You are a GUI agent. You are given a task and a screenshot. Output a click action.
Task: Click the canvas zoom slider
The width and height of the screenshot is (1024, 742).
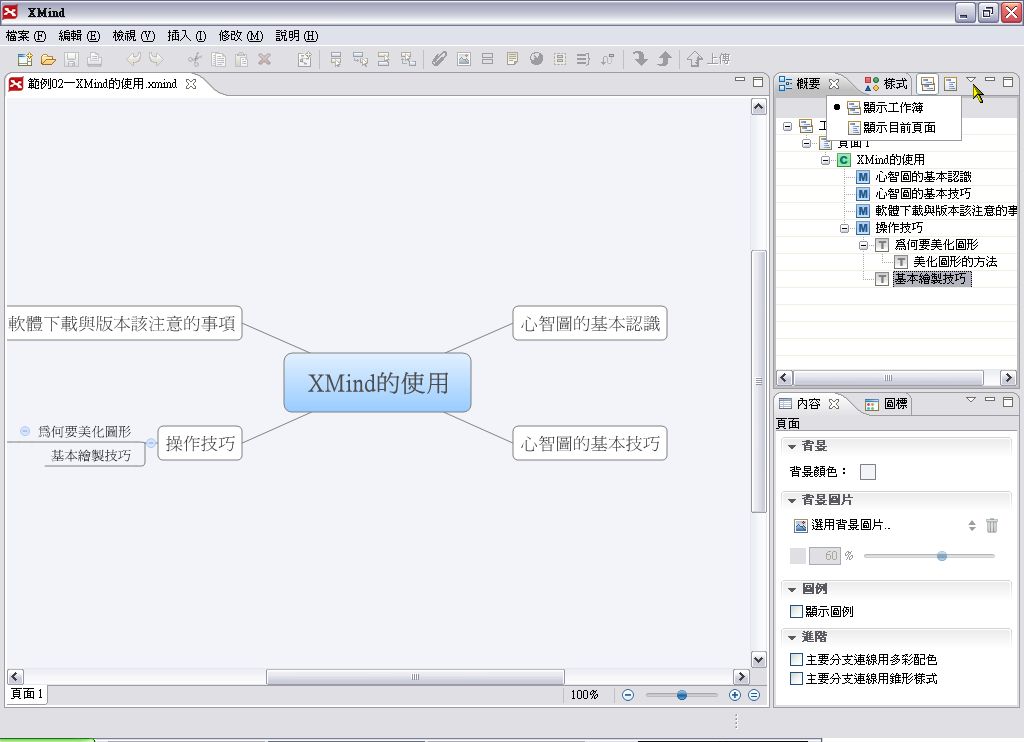(681, 695)
